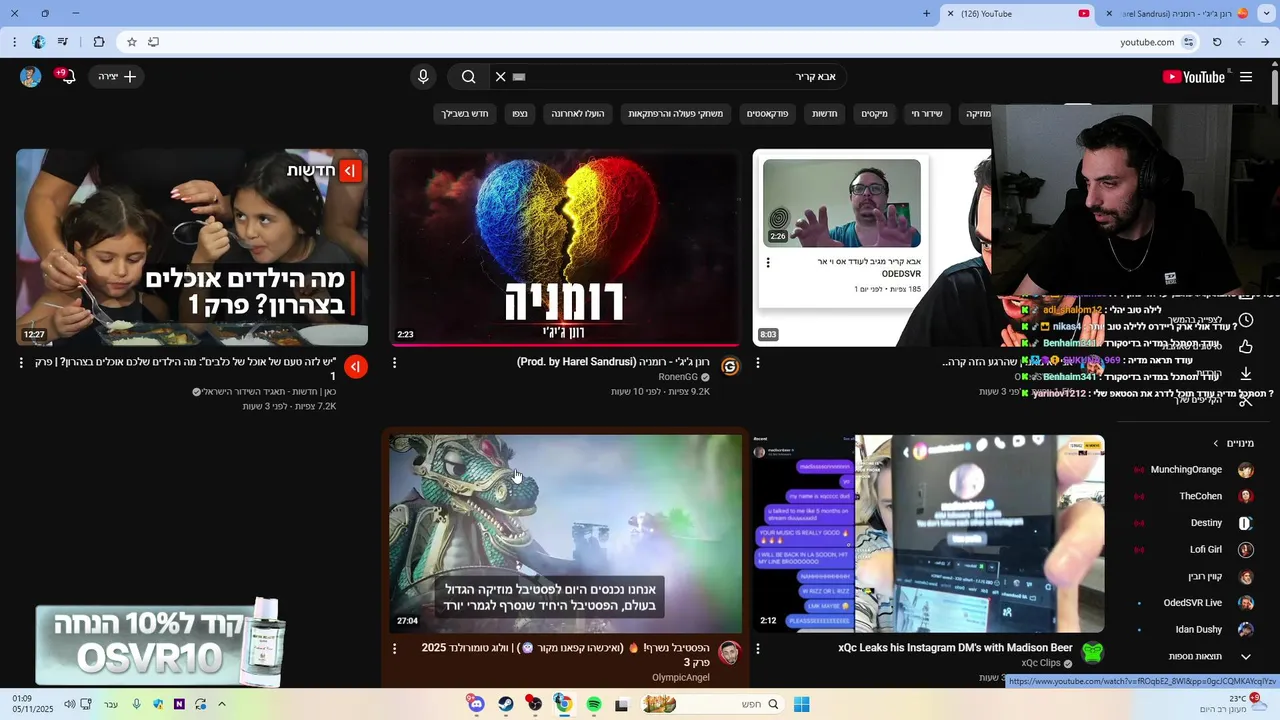
Task: Open the notifications bell
Action: [67, 76]
